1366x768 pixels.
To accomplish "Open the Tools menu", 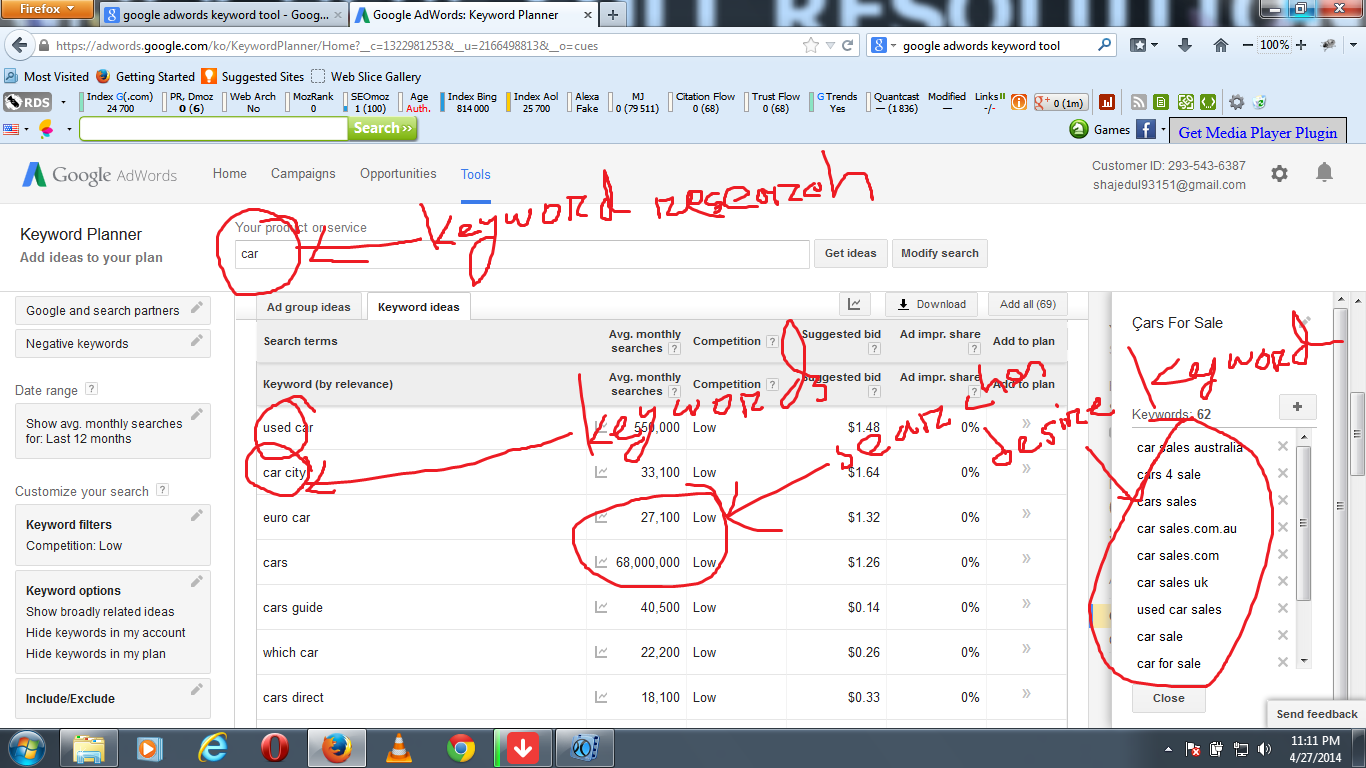I will 475,174.
